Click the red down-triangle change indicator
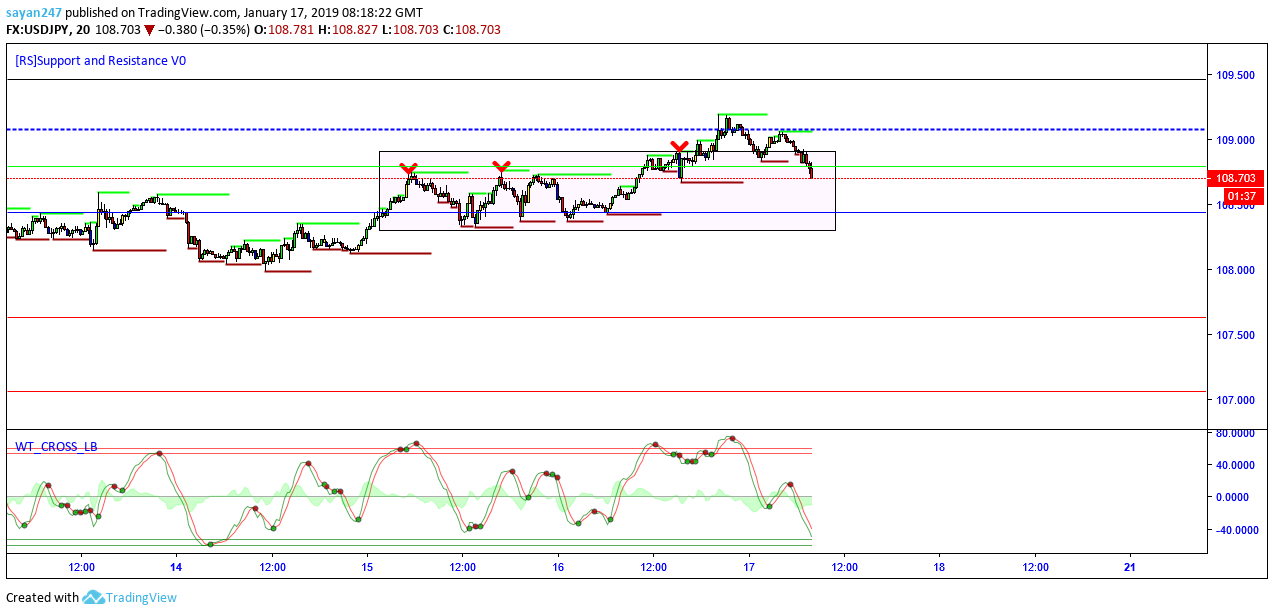 [150, 30]
